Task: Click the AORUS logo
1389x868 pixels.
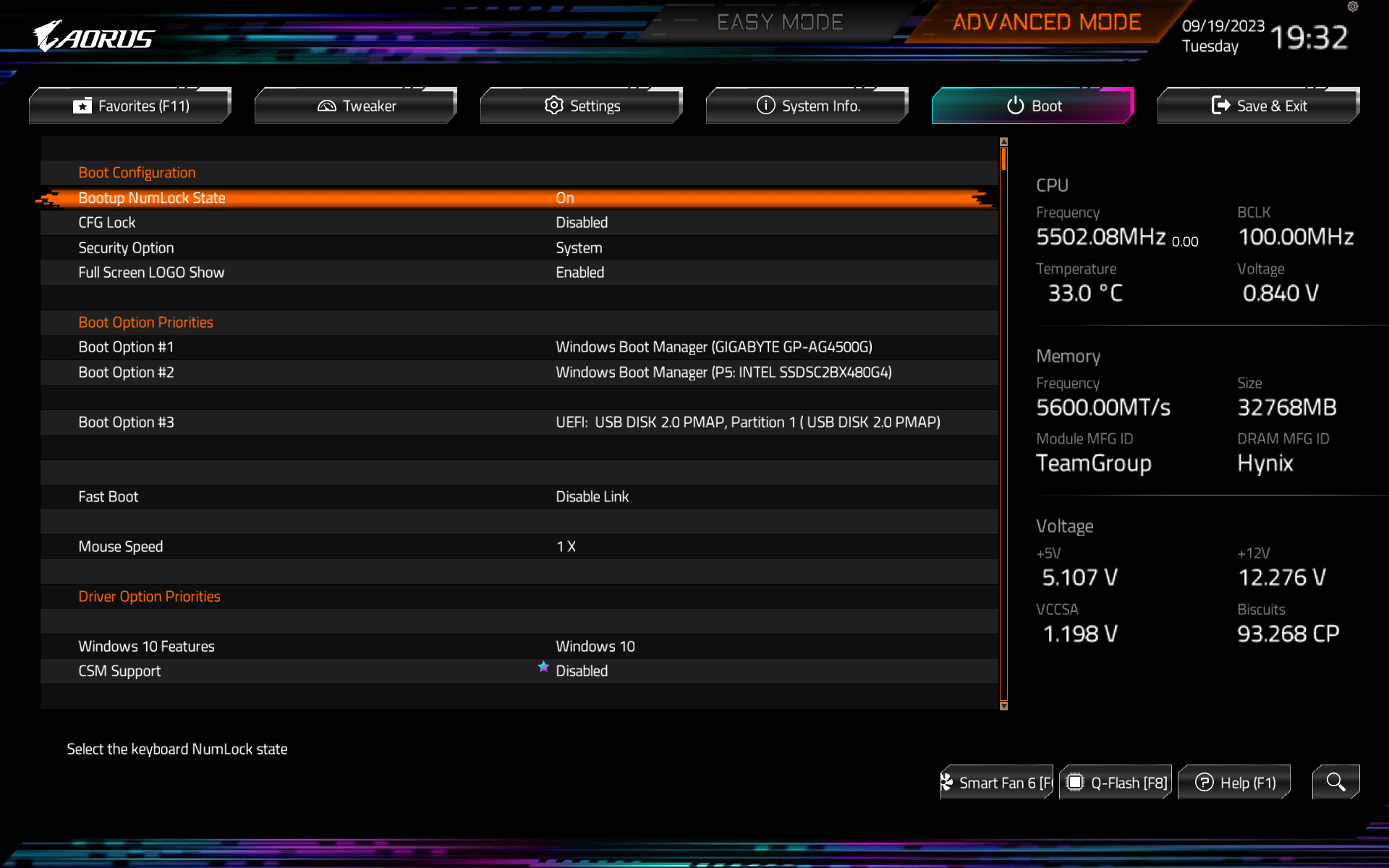Action: [x=94, y=36]
